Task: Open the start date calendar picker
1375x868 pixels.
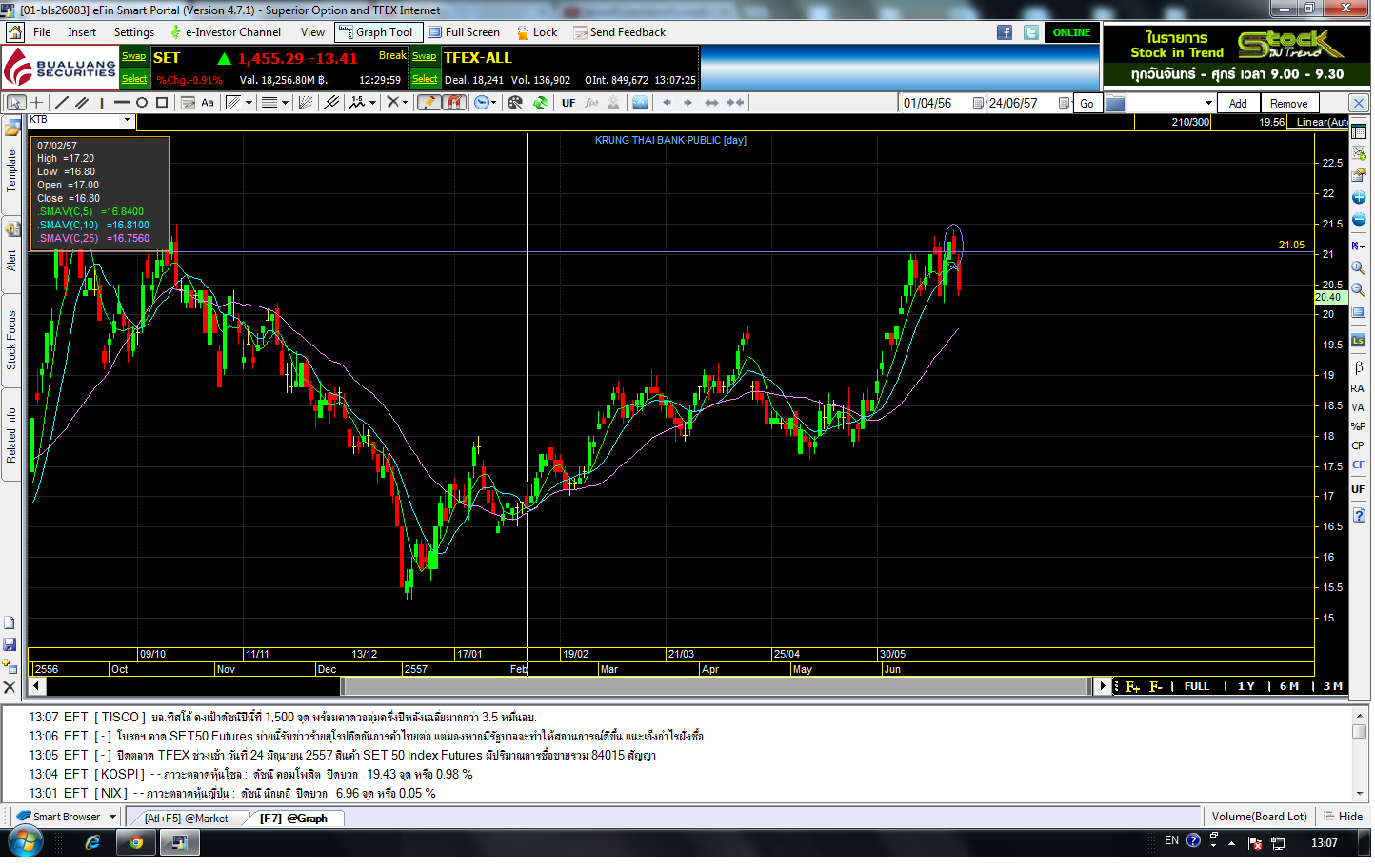Action: pyautogui.click(x=979, y=104)
